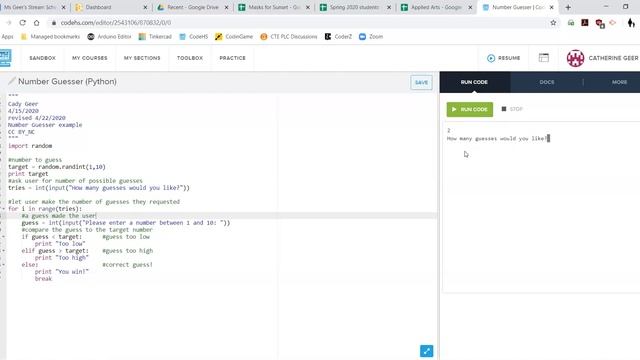Open My Sections
This screenshot has width=640, height=360.
[x=142, y=58]
